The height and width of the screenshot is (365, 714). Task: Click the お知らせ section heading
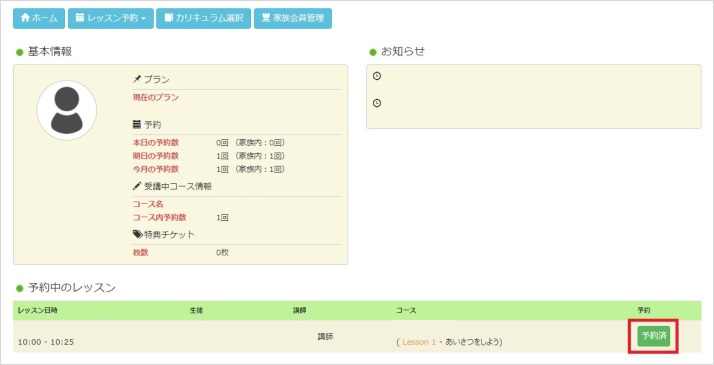coord(403,52)
